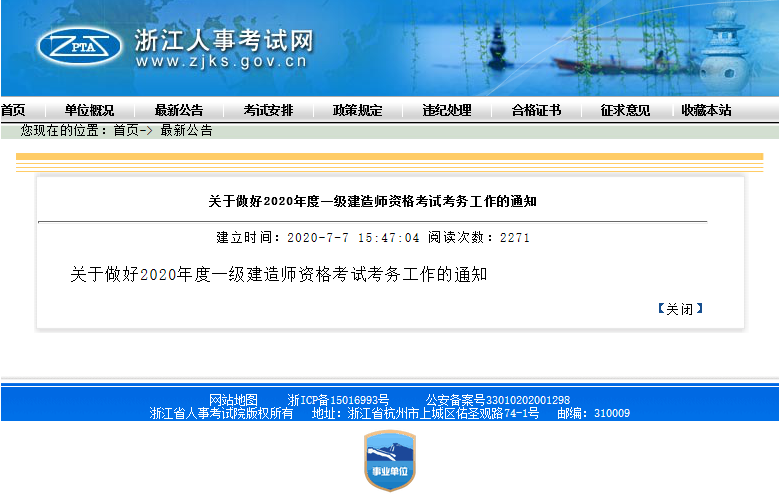Click the 【关闭】 close link

coord(680,309)
